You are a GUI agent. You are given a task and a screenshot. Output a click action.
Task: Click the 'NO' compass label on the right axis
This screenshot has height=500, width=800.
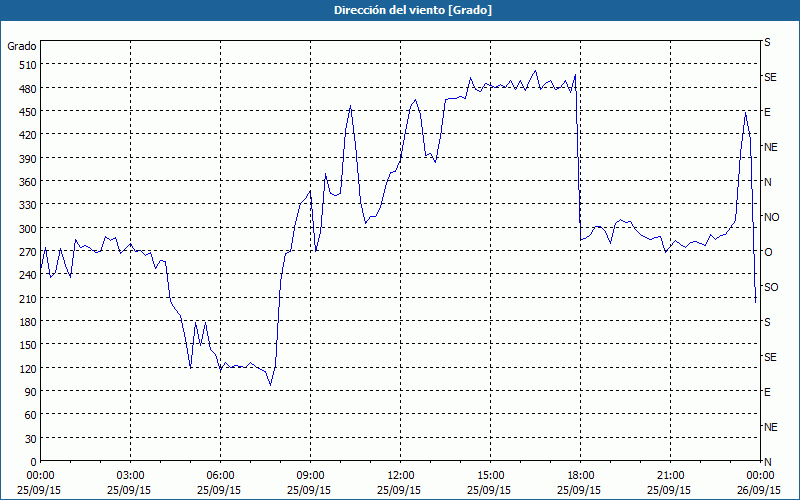(x=771, y=217)
